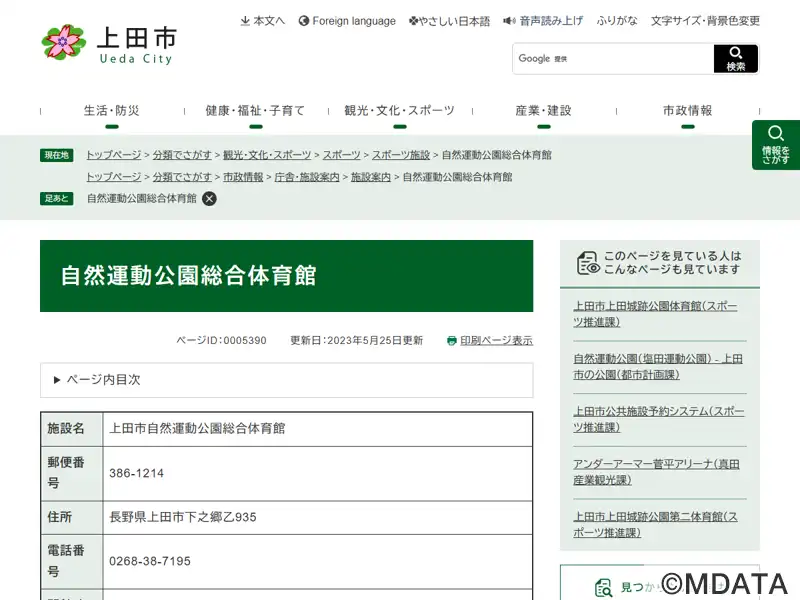Toggle ふりがな display
Image resolution: width=800 pixels, height=600 pixels.
pos(617,21)
